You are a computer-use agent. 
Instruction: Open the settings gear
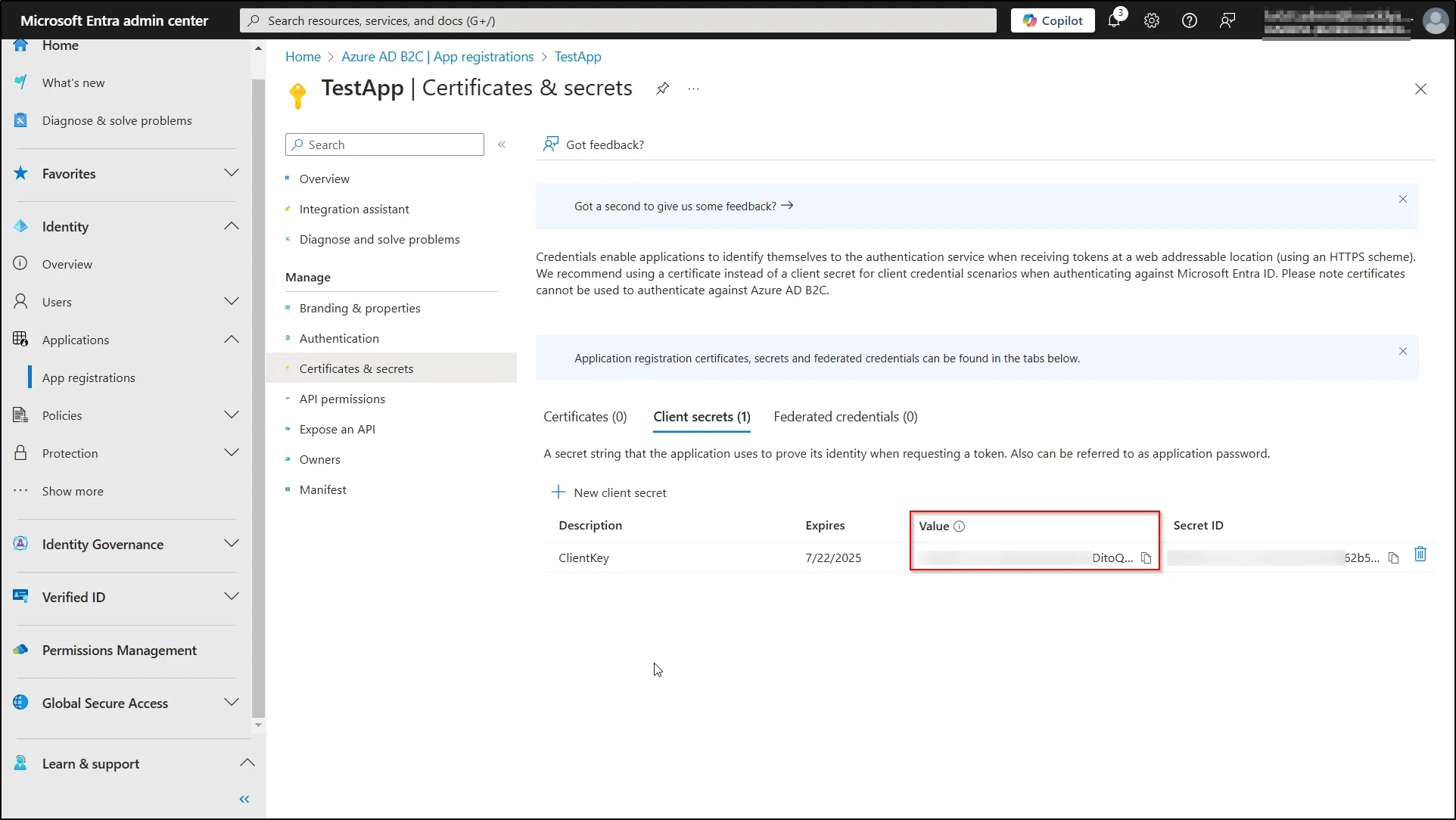coord(1152,20)
